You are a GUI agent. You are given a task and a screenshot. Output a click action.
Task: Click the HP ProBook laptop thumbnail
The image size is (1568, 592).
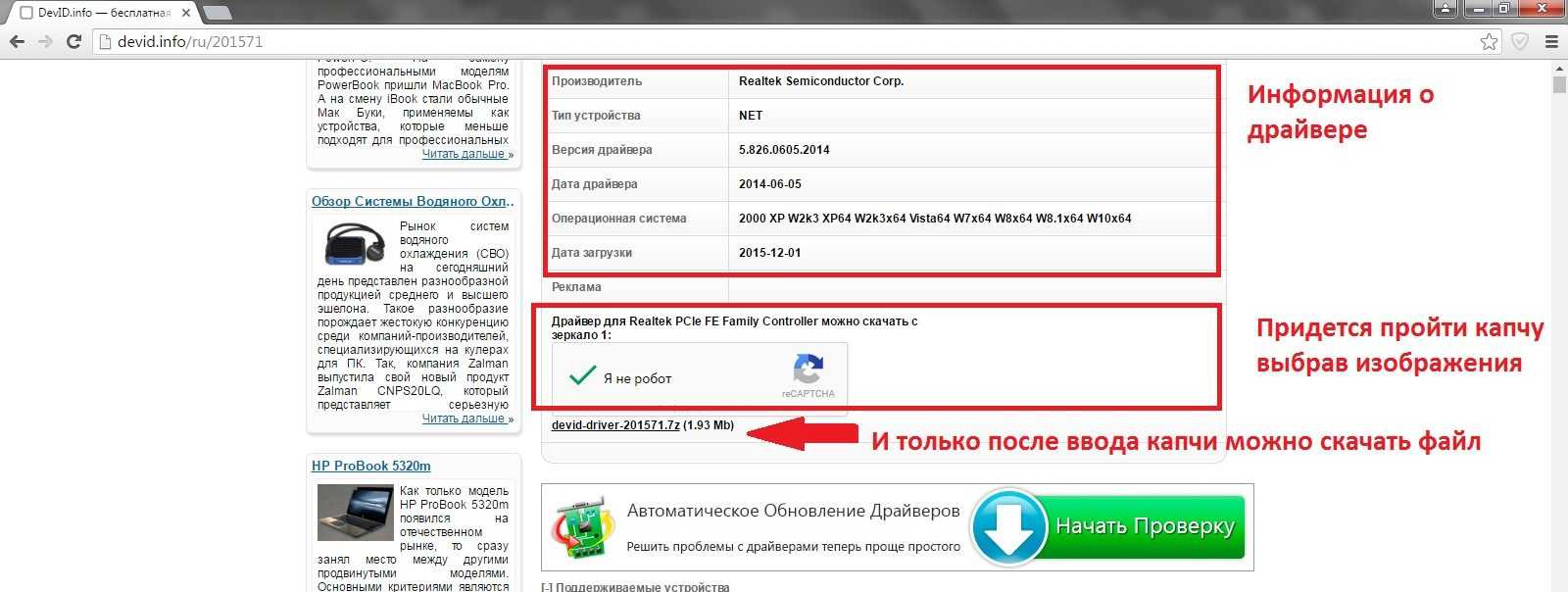(x=355, y=513)
